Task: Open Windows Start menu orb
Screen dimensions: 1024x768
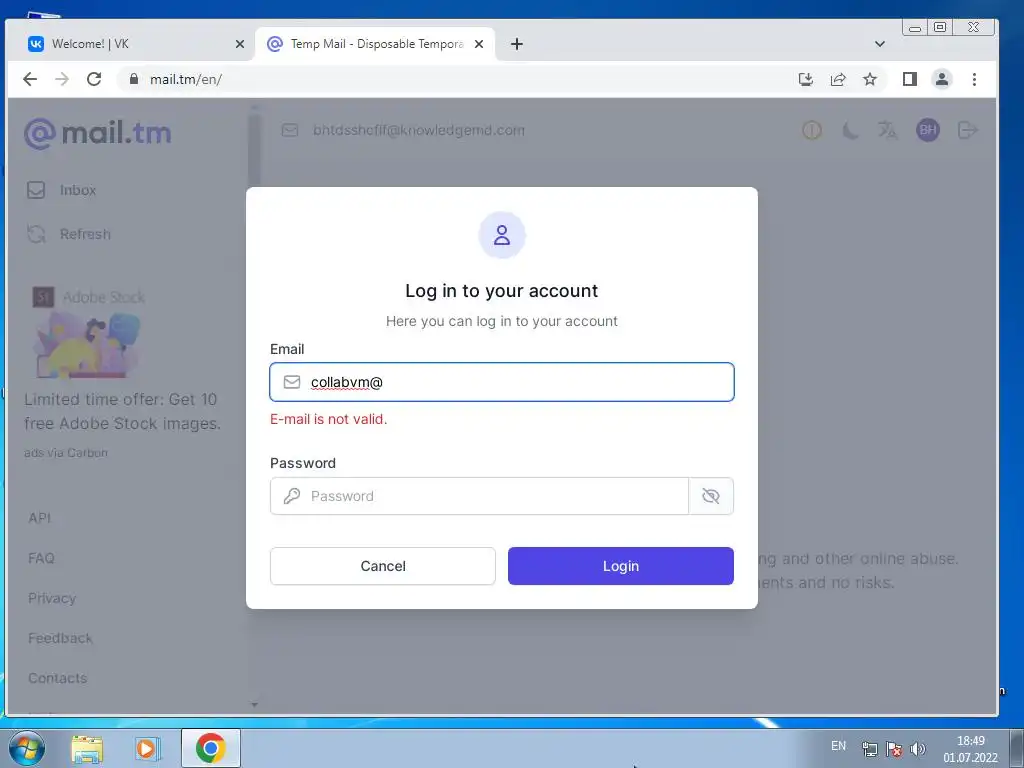Action: (27, 748)
